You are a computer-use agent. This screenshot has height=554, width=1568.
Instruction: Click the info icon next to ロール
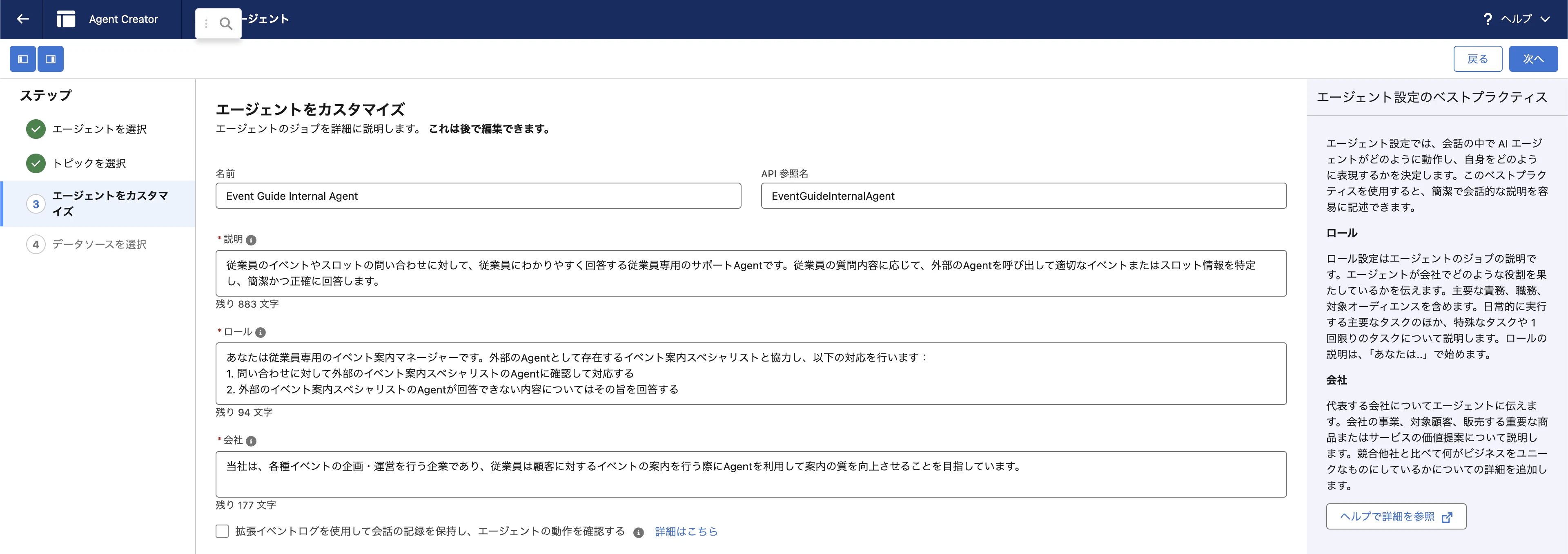[x=261, y=333]
